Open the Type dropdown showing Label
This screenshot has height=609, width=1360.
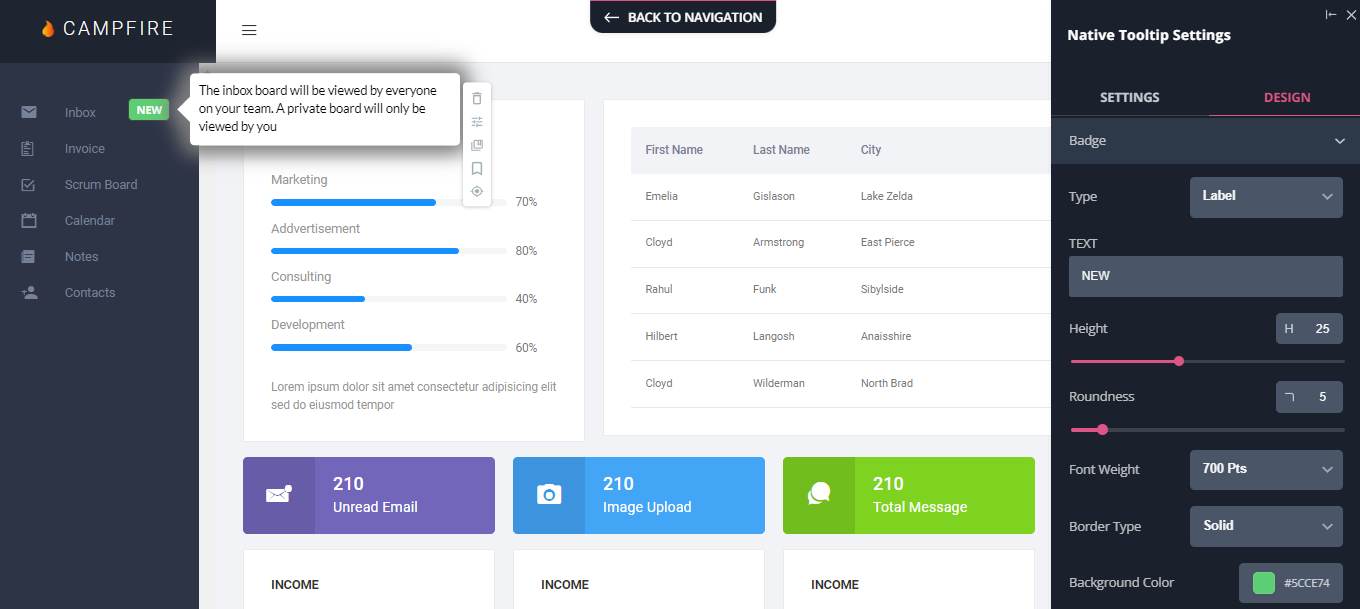pyautogui.click(x=1266, y=197)
